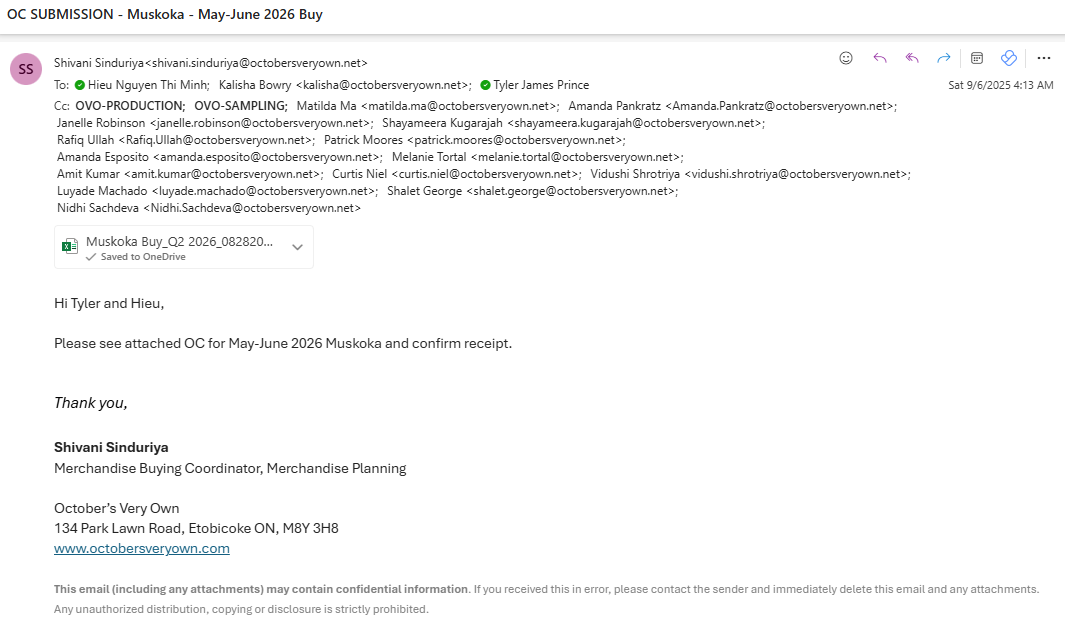Screen dimensions: 1065x629
Task: Select recipient Tyler James Prince
Action: tap(541, 85)
